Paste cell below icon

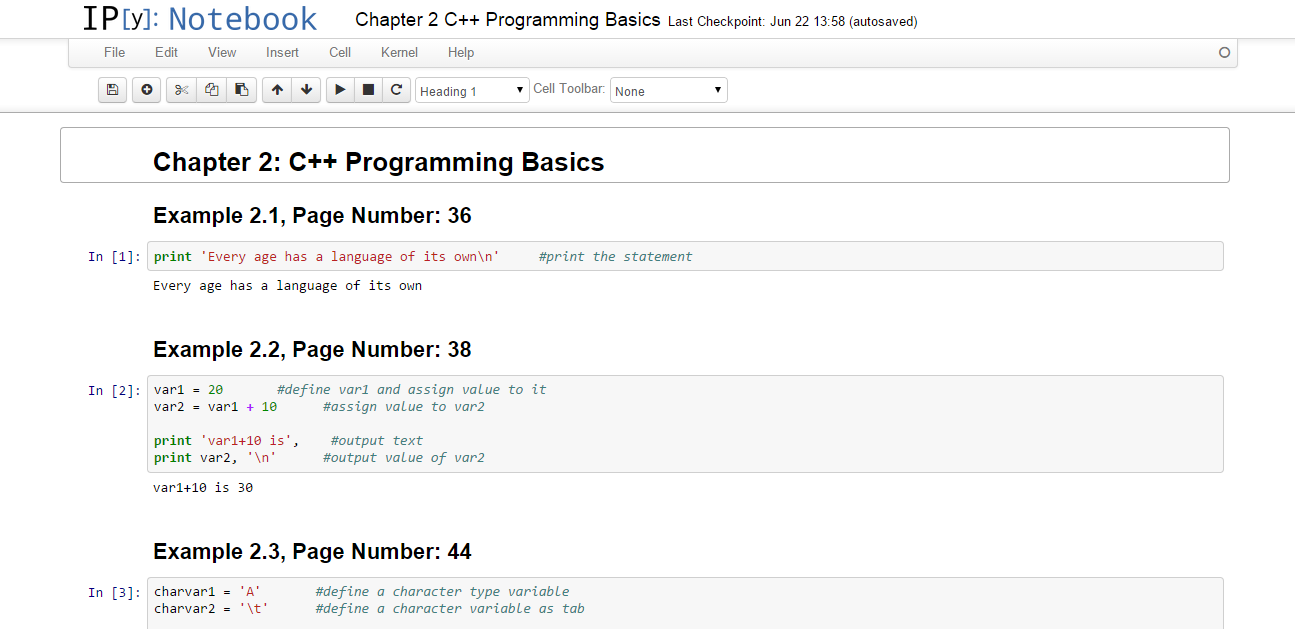(x=241, y=90)
